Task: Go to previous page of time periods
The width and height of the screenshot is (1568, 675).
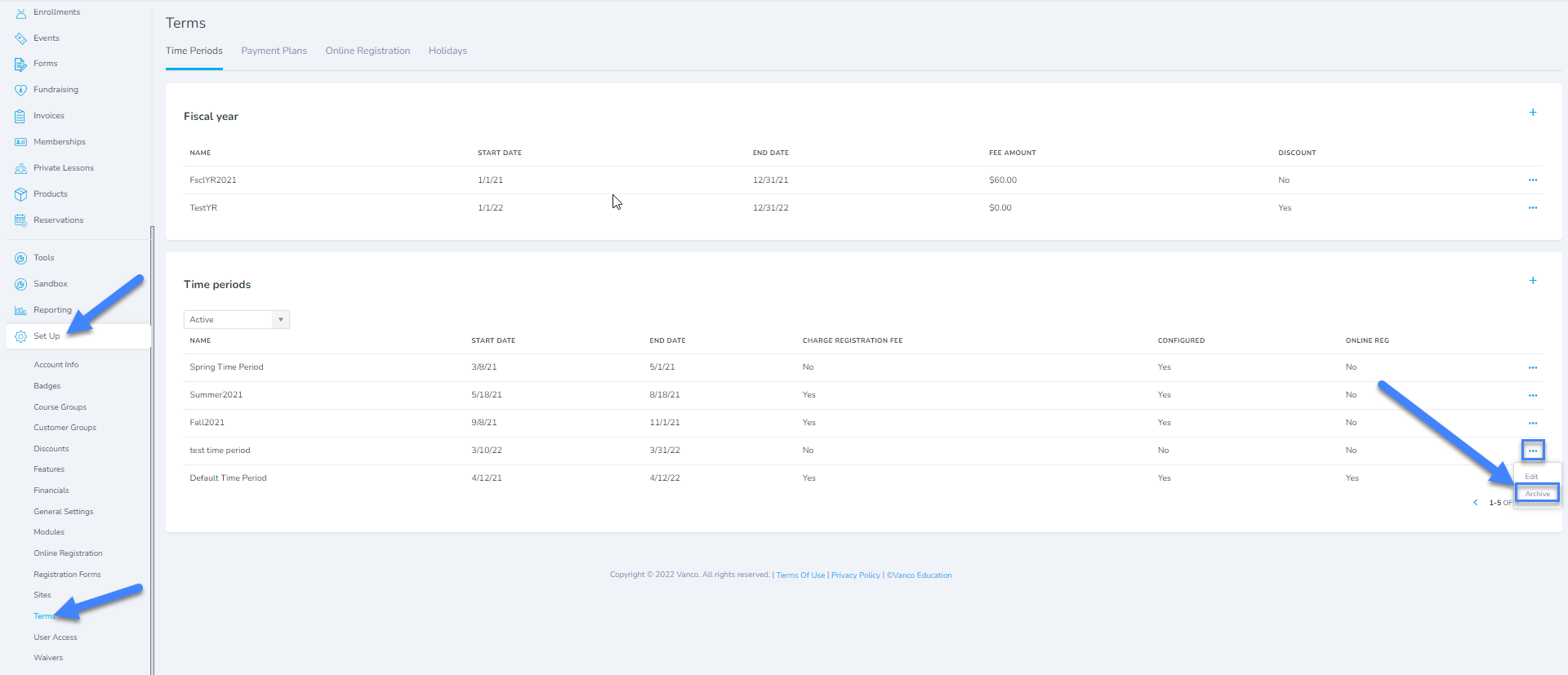Action: click(1476, 503)
